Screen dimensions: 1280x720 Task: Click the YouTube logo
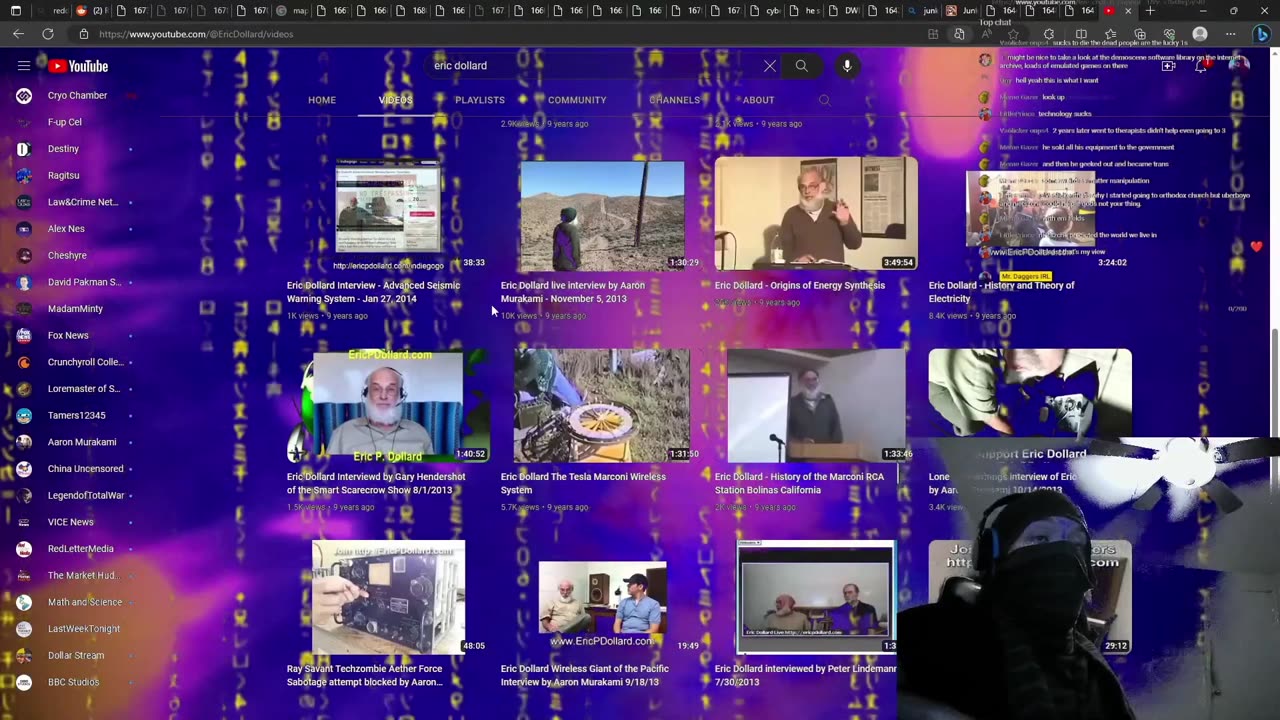coord(78,66)
